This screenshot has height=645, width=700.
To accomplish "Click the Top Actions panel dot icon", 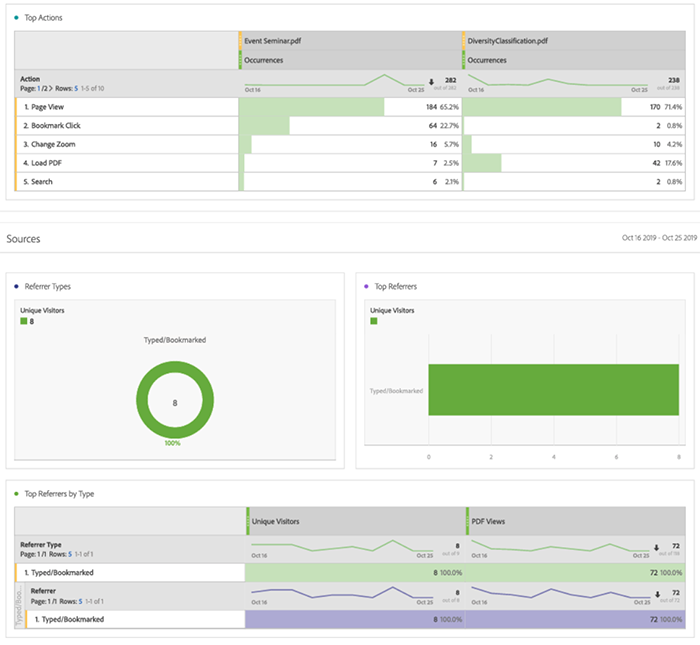I will (16, 19).
